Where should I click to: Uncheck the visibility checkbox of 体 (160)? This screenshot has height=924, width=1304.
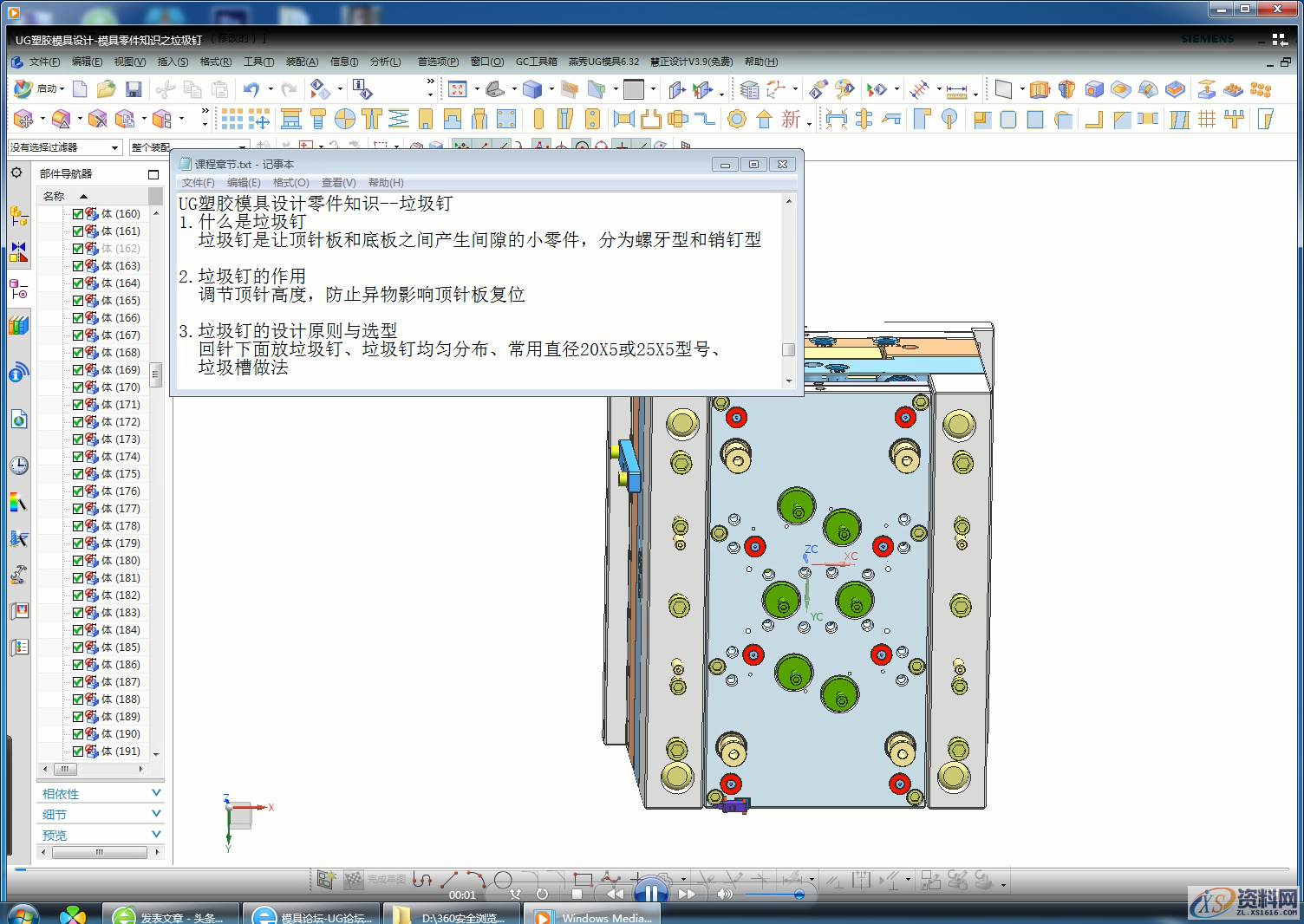tap(77, 213)
